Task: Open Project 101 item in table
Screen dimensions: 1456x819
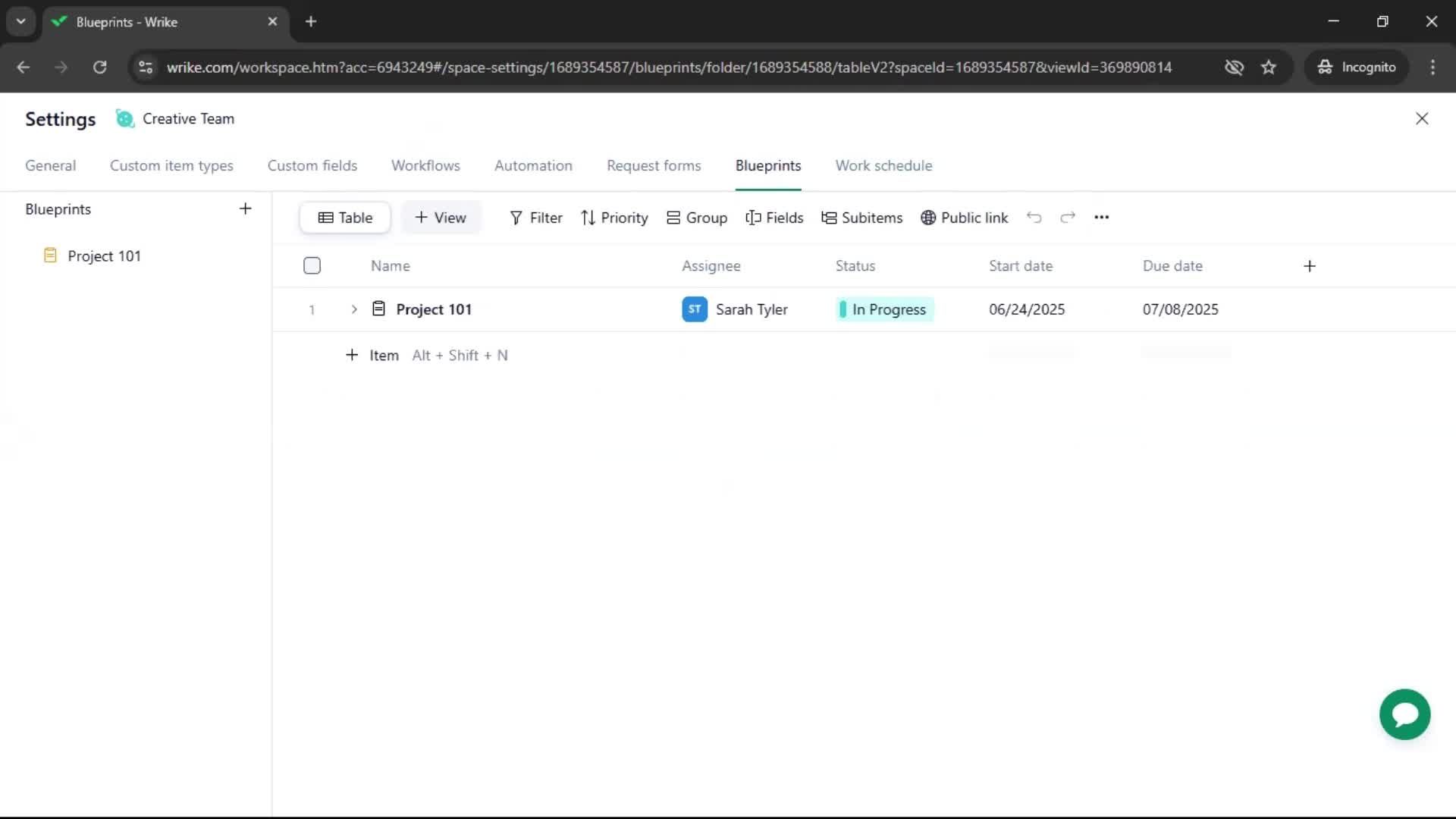Action: [434, 309]
